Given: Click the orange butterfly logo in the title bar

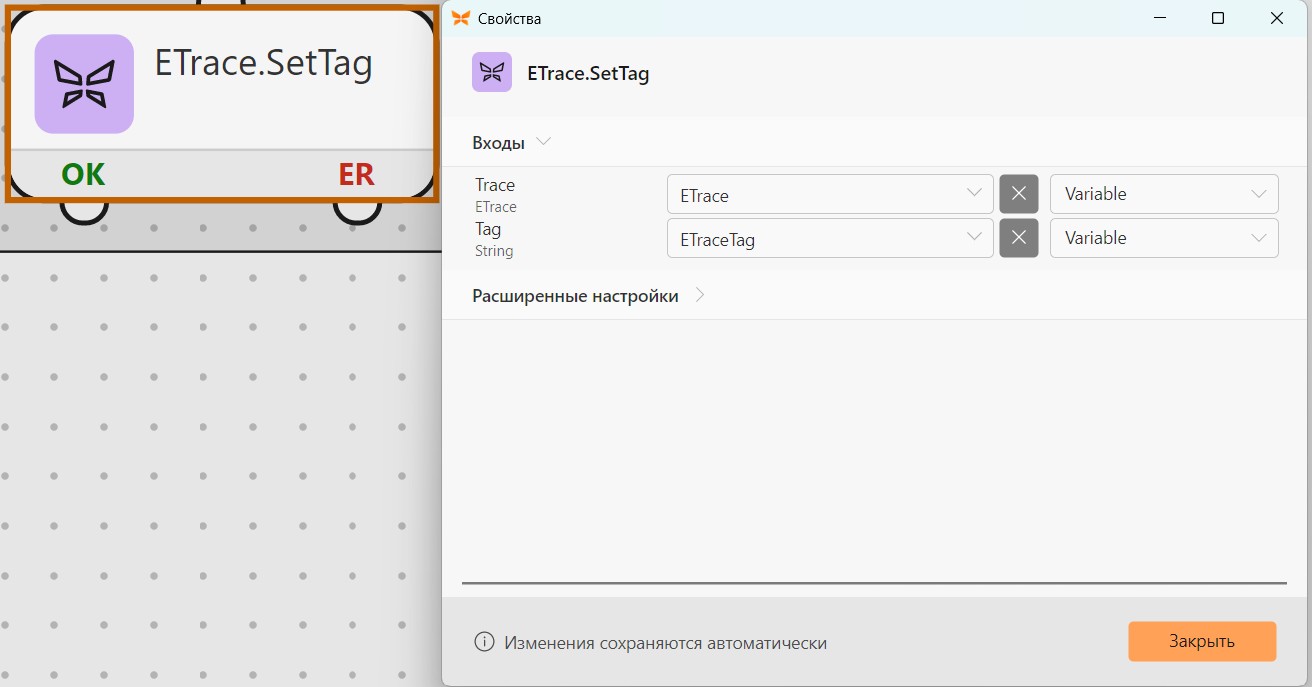Looking at the screenshot, I should (x=460, y=18).
